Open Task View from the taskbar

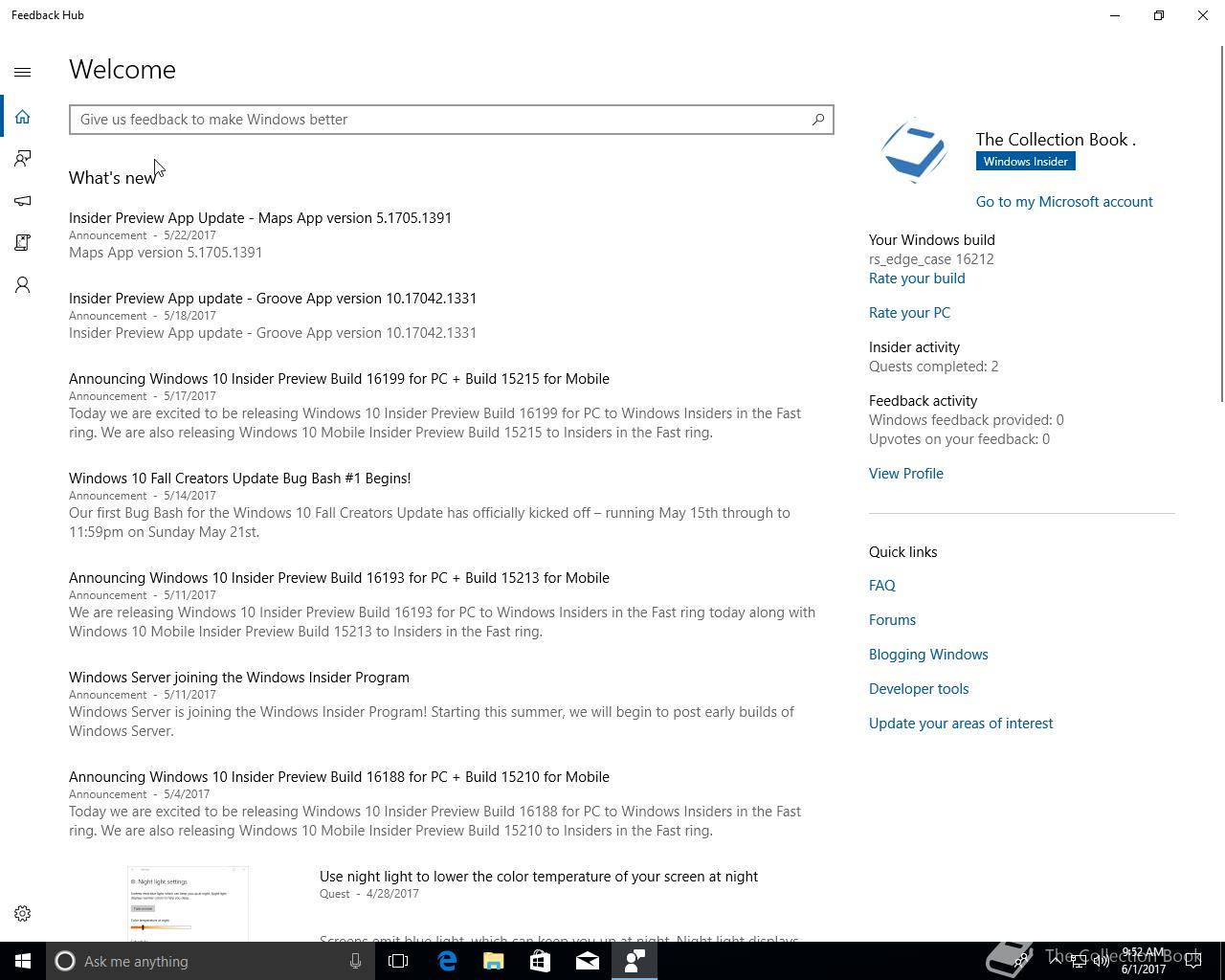398,961
